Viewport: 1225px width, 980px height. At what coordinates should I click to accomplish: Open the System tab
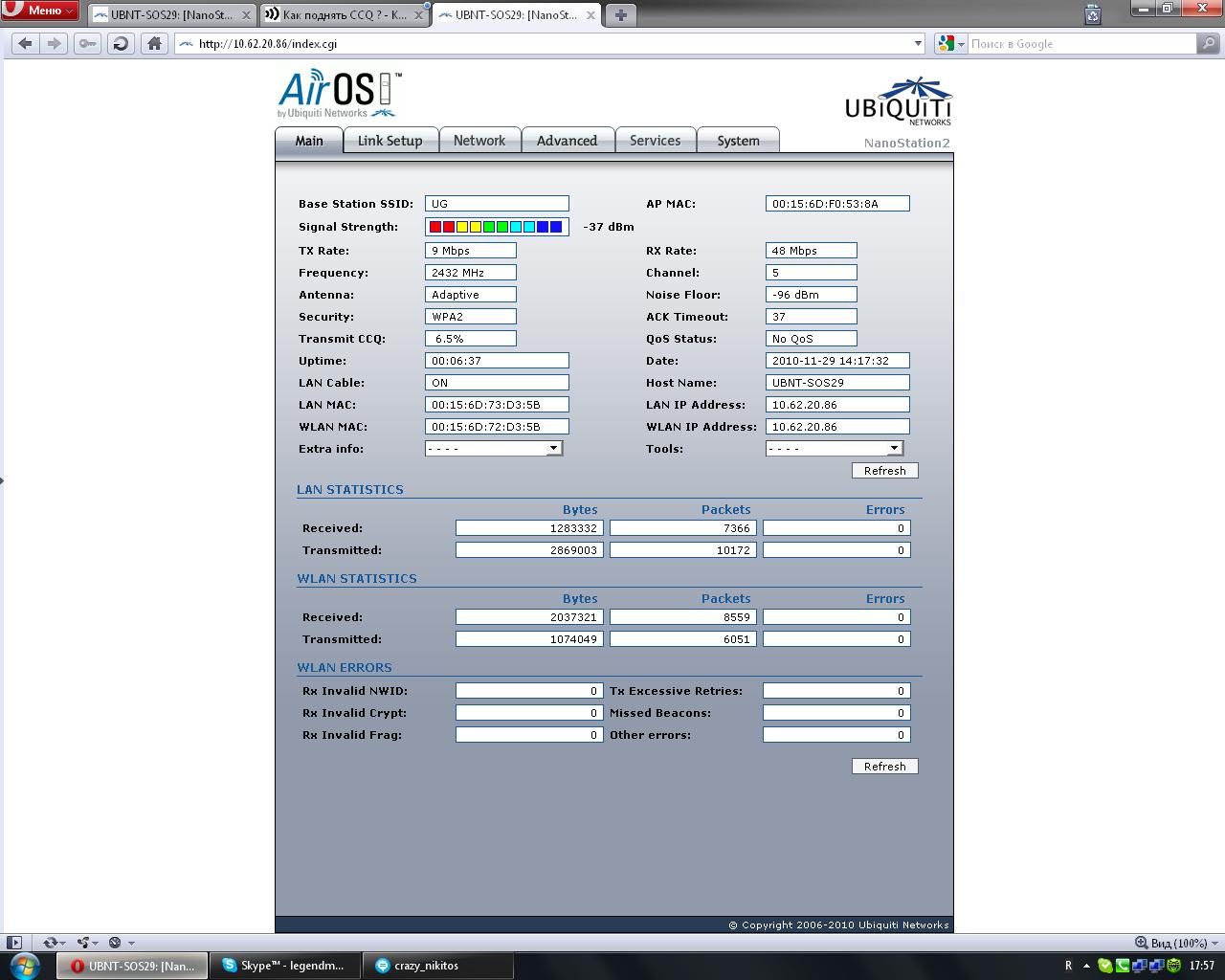click(738, 141)
